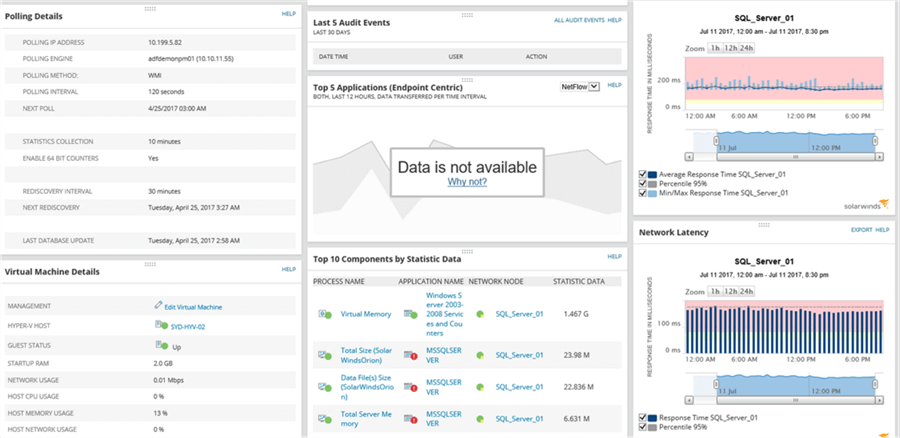Toggle Percentile 95% checkbox in Network Latency
The width and height of the screenshot is (900, 438).
click(x=643, y=428)
